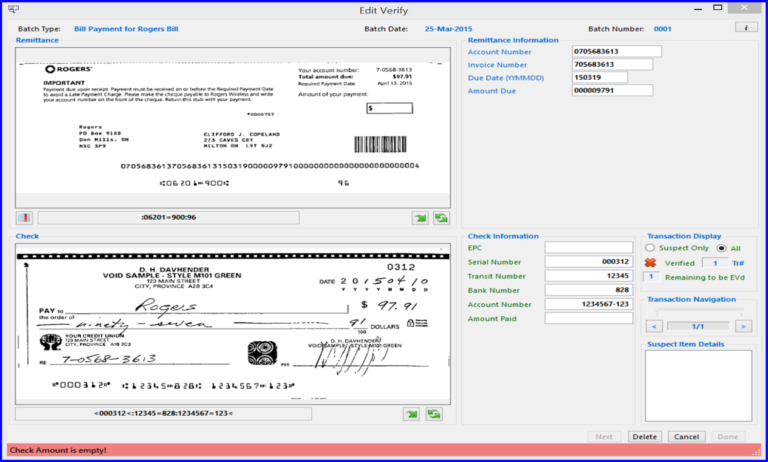Click the Tr# label
768x462 pixels.
click(738, 263)
